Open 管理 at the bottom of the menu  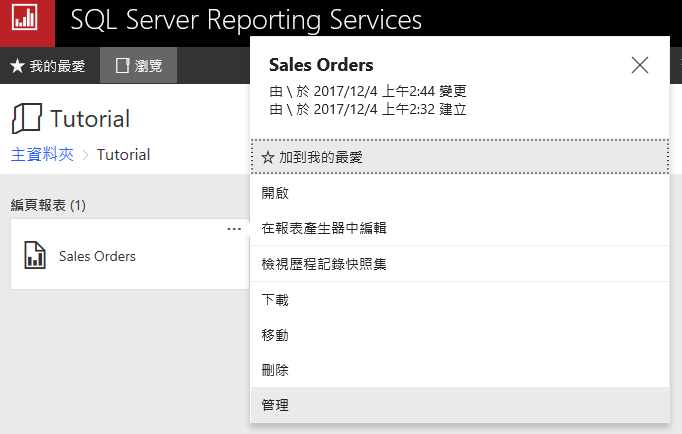[x=275, y=405]
